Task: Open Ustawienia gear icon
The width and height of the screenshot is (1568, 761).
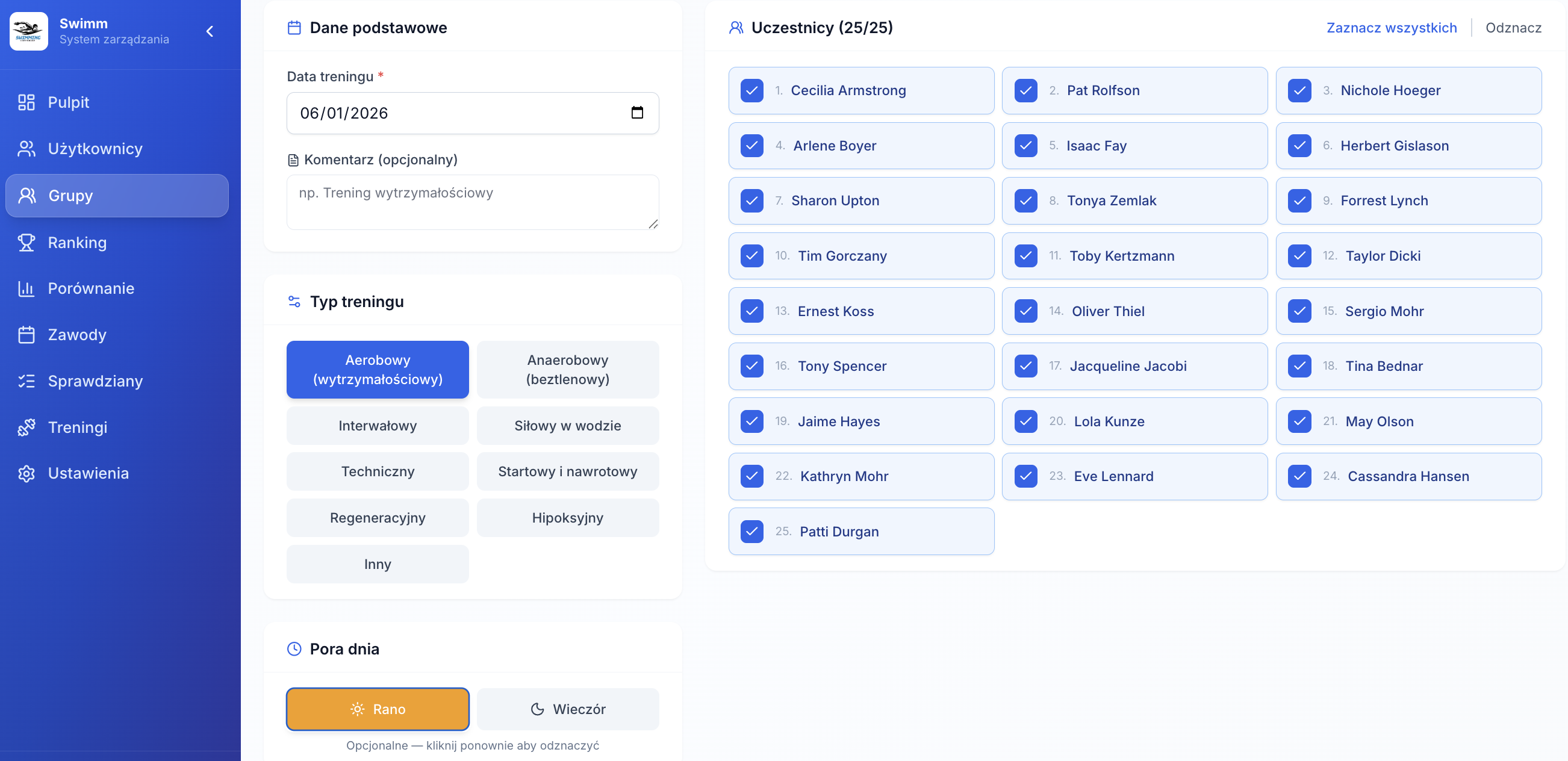Action: (x=26, y=473)
